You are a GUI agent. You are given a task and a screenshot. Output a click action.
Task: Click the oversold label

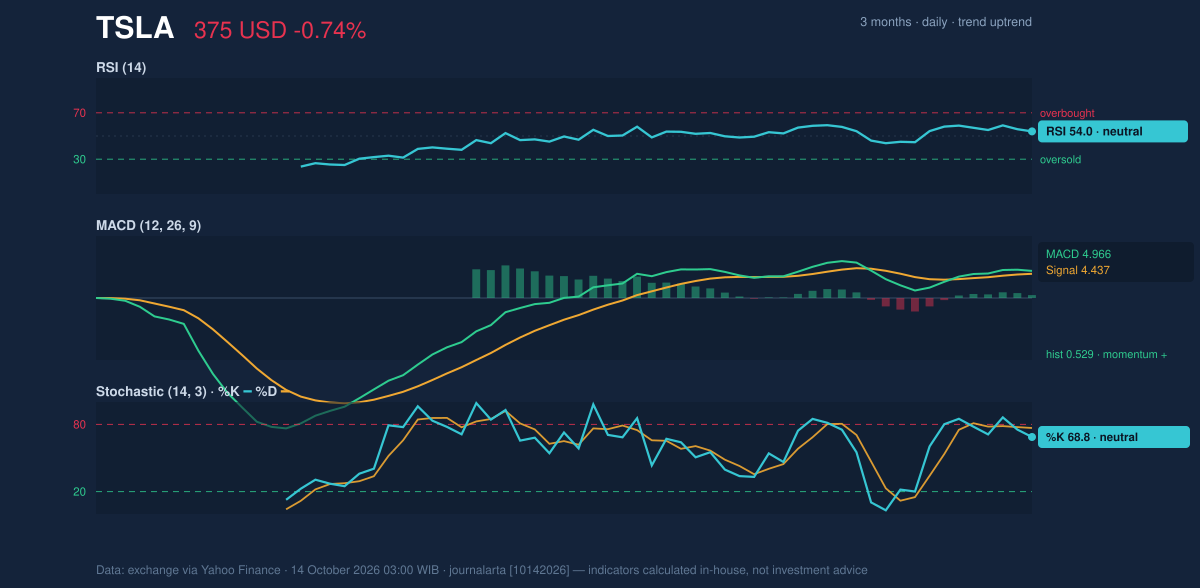click(x=1060, y=159)
